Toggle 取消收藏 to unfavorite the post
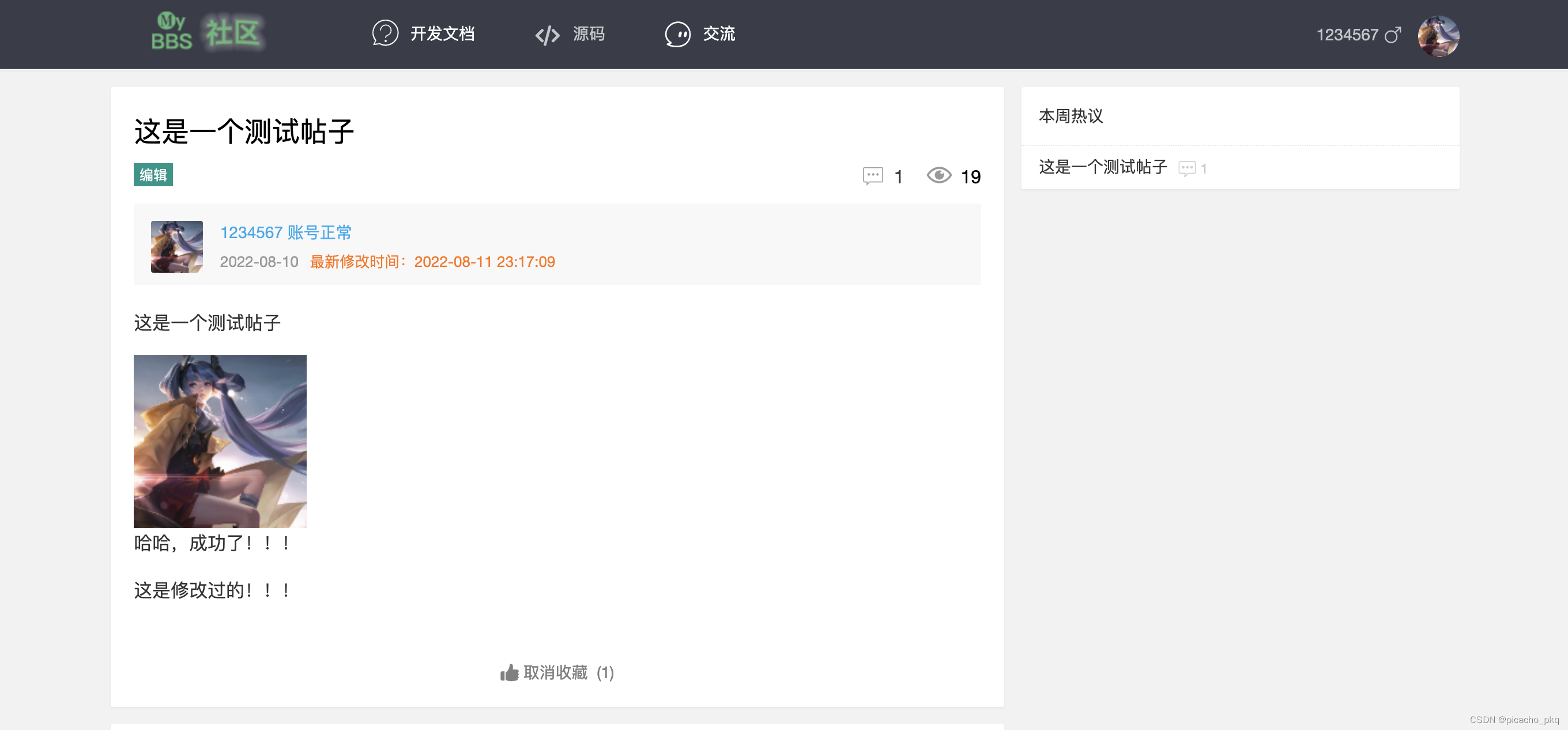The height and width of the screenshot is (730, 1568). [556, 673]
